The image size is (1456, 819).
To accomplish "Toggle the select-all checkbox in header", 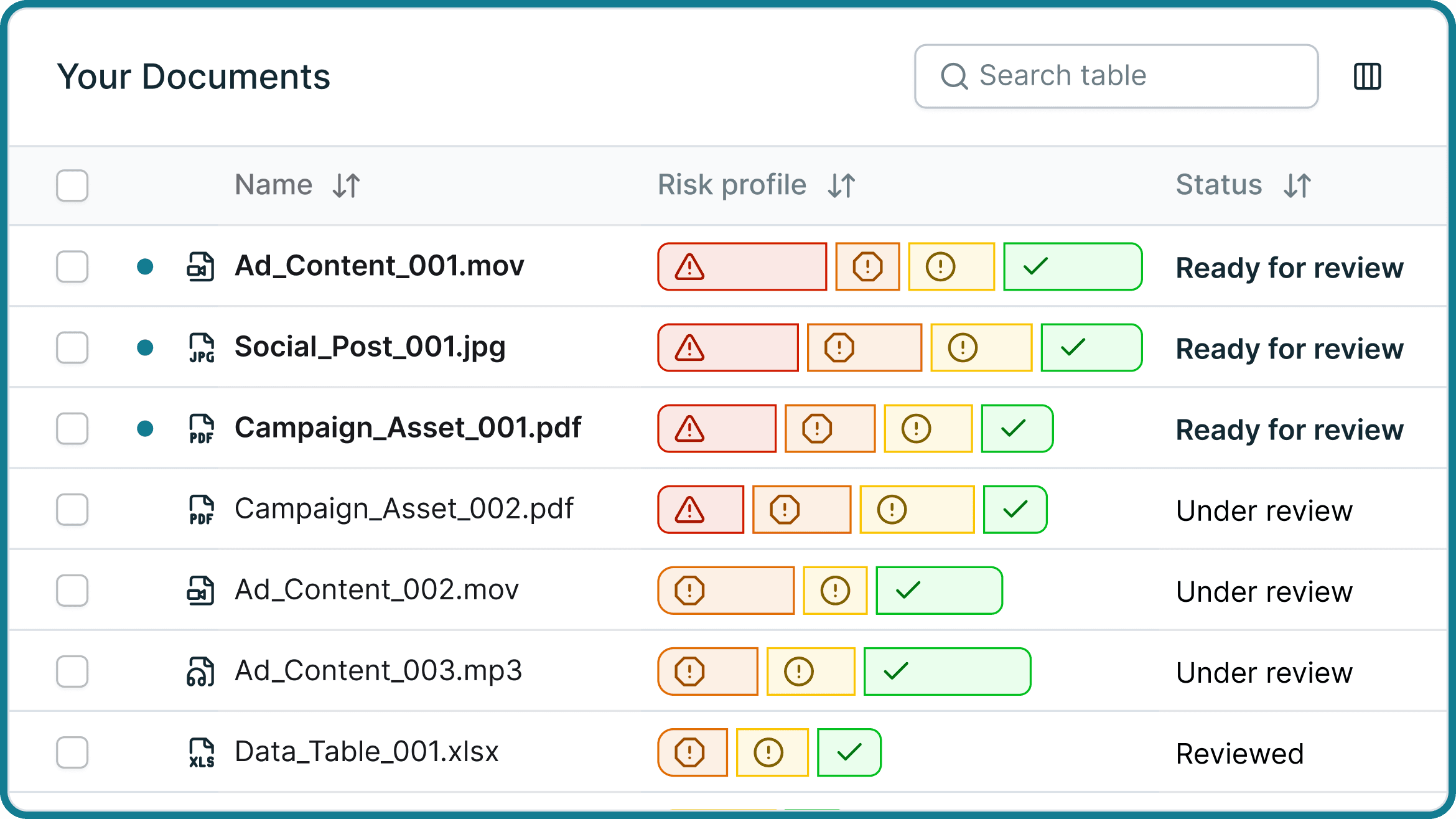I will pos(72,185).
